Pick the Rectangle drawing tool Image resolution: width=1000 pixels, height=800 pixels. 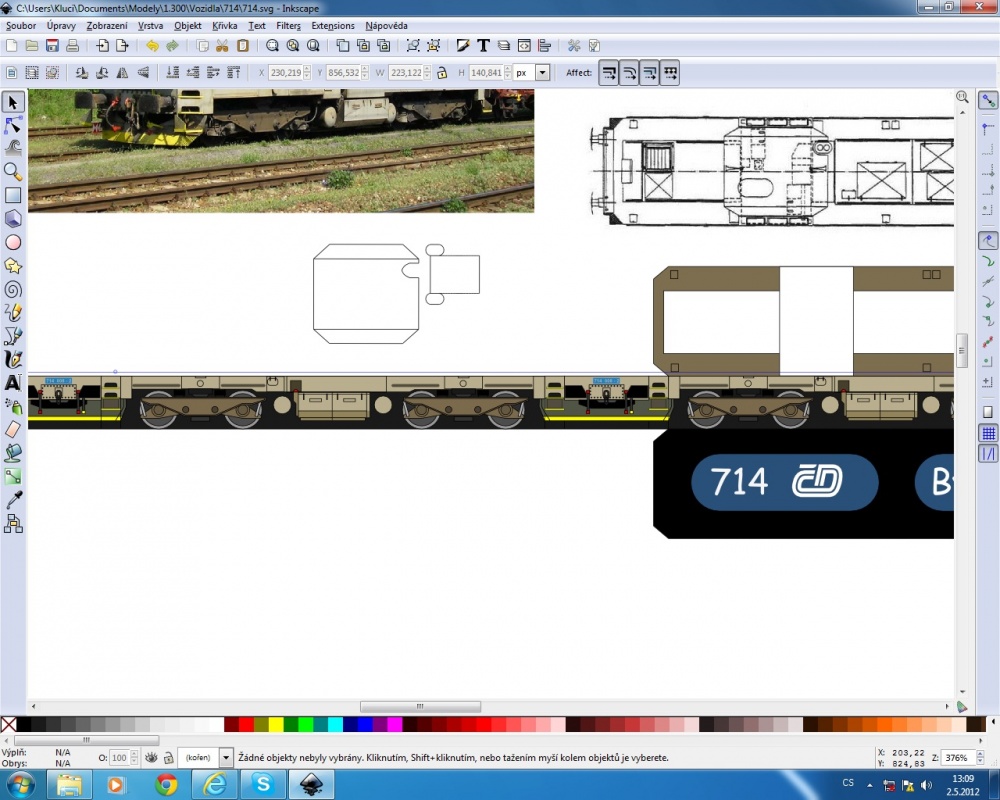click(13, 195)
